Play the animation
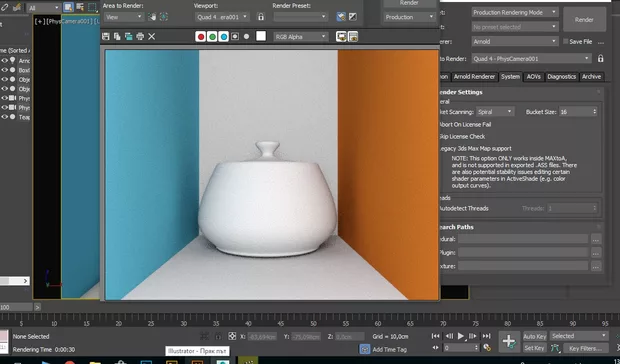The height and width of the screenshot is (364, 620). coord(461,336)
